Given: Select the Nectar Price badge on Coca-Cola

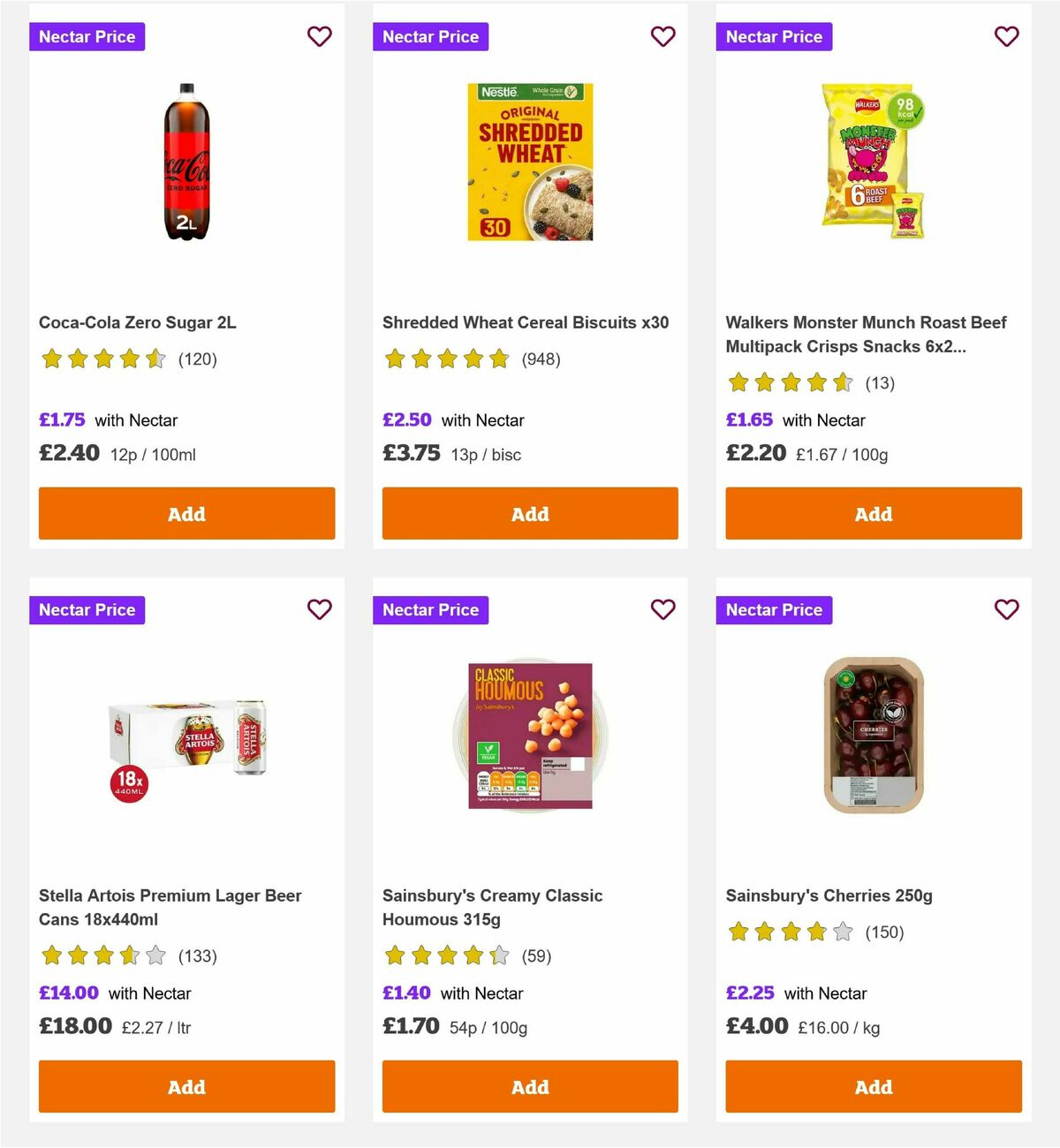Looking at the screenshot, I should click(87, 37).
